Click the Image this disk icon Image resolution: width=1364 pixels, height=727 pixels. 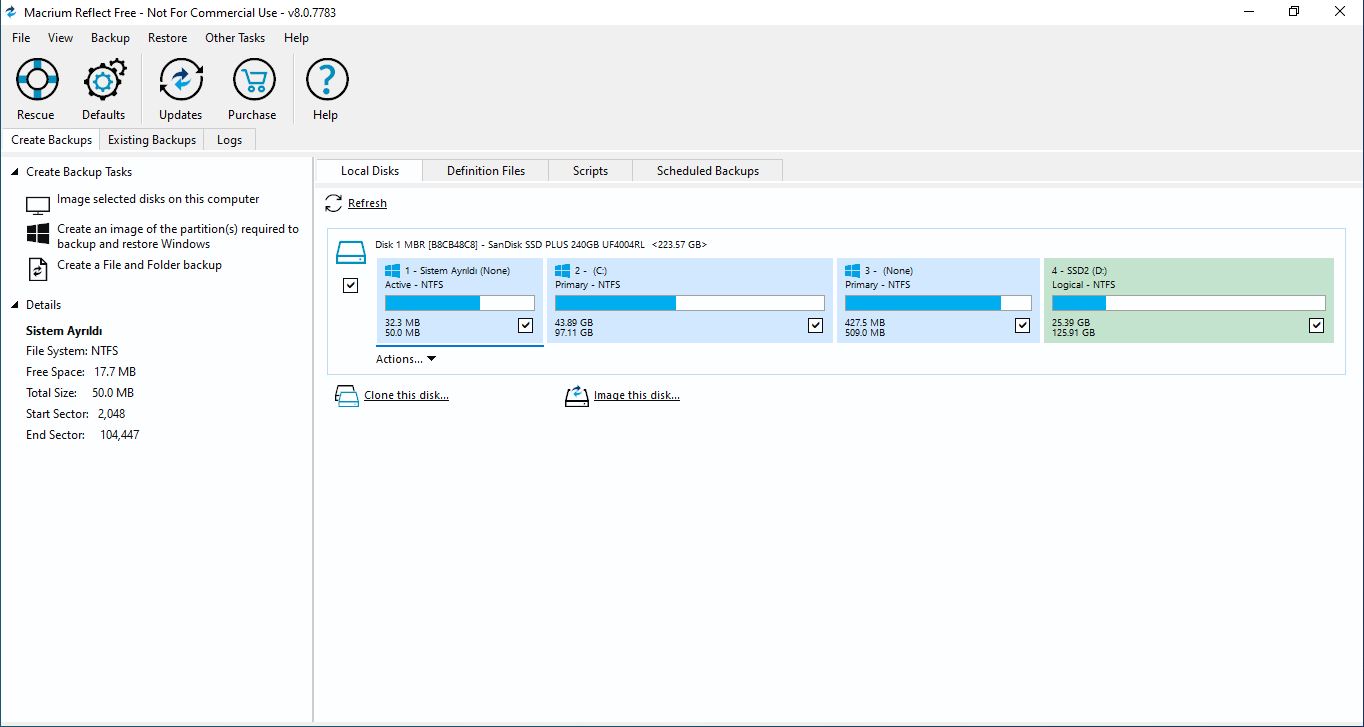577,396
